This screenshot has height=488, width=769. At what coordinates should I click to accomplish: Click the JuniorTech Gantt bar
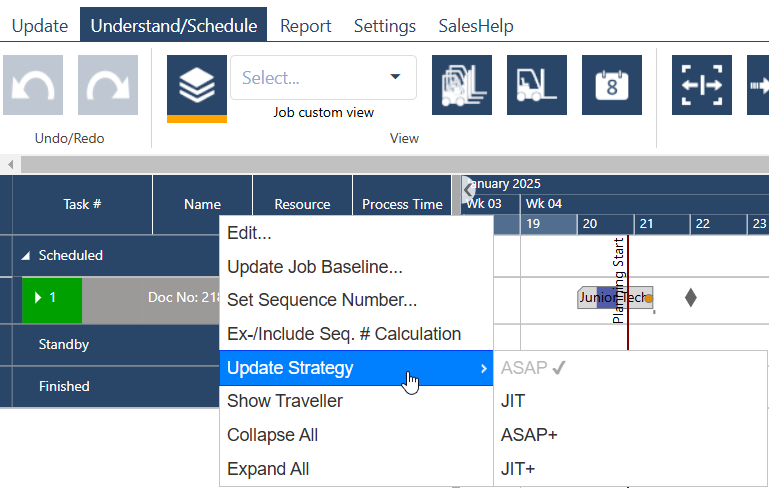point(615,298)
